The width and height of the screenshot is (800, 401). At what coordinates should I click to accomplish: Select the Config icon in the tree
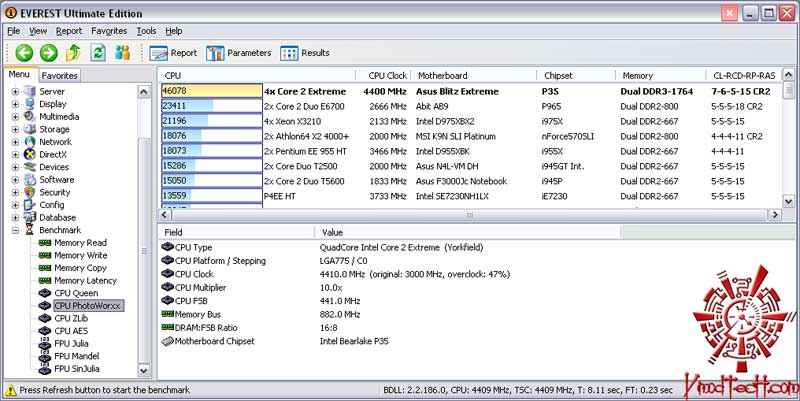(x=30, y=205)
